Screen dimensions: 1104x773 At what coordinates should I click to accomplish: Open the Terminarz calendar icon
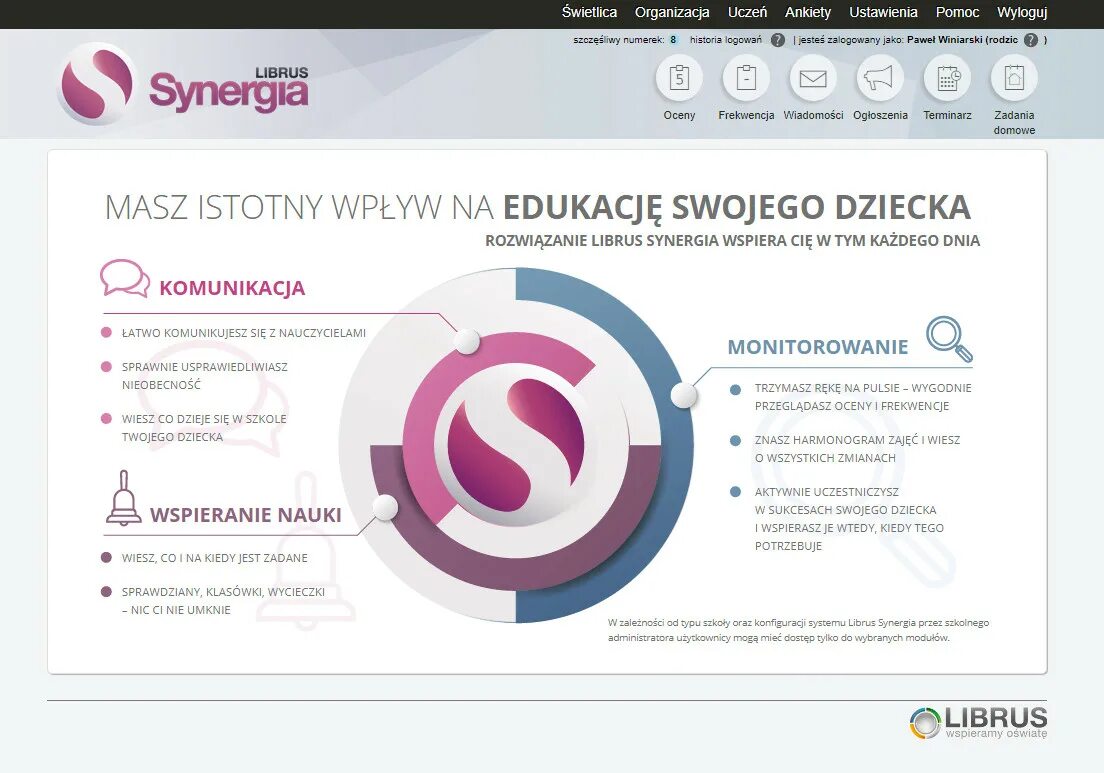coord(947,77)
